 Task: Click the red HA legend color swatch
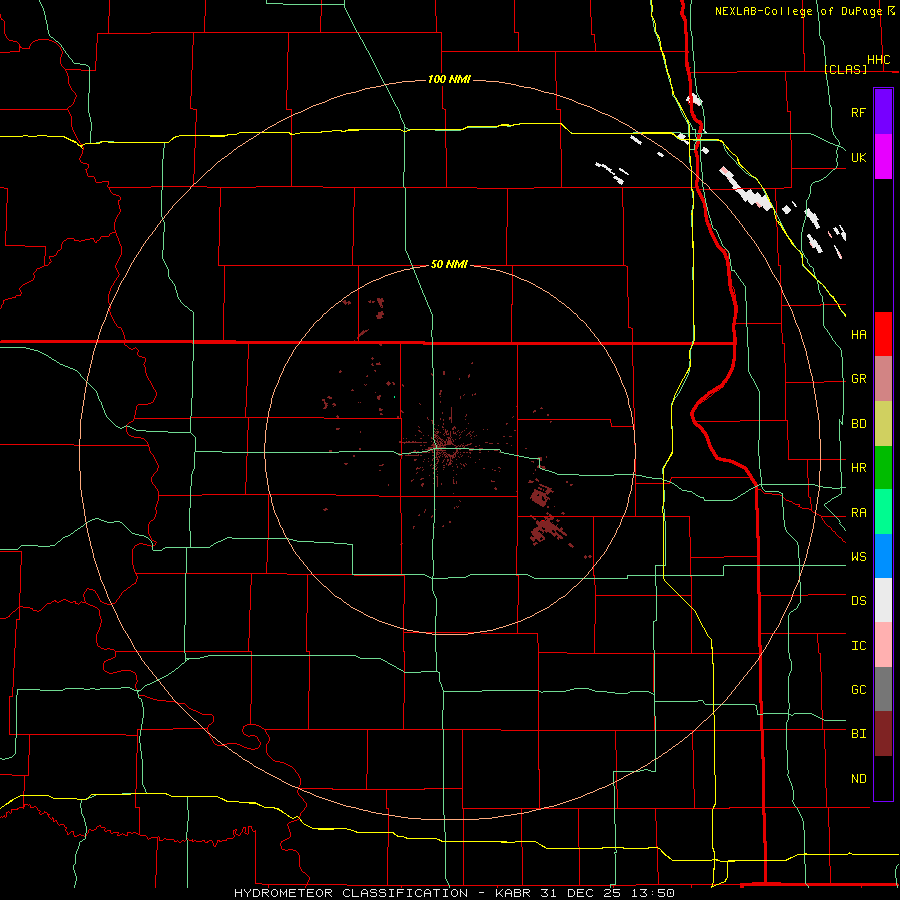[883, 334]
